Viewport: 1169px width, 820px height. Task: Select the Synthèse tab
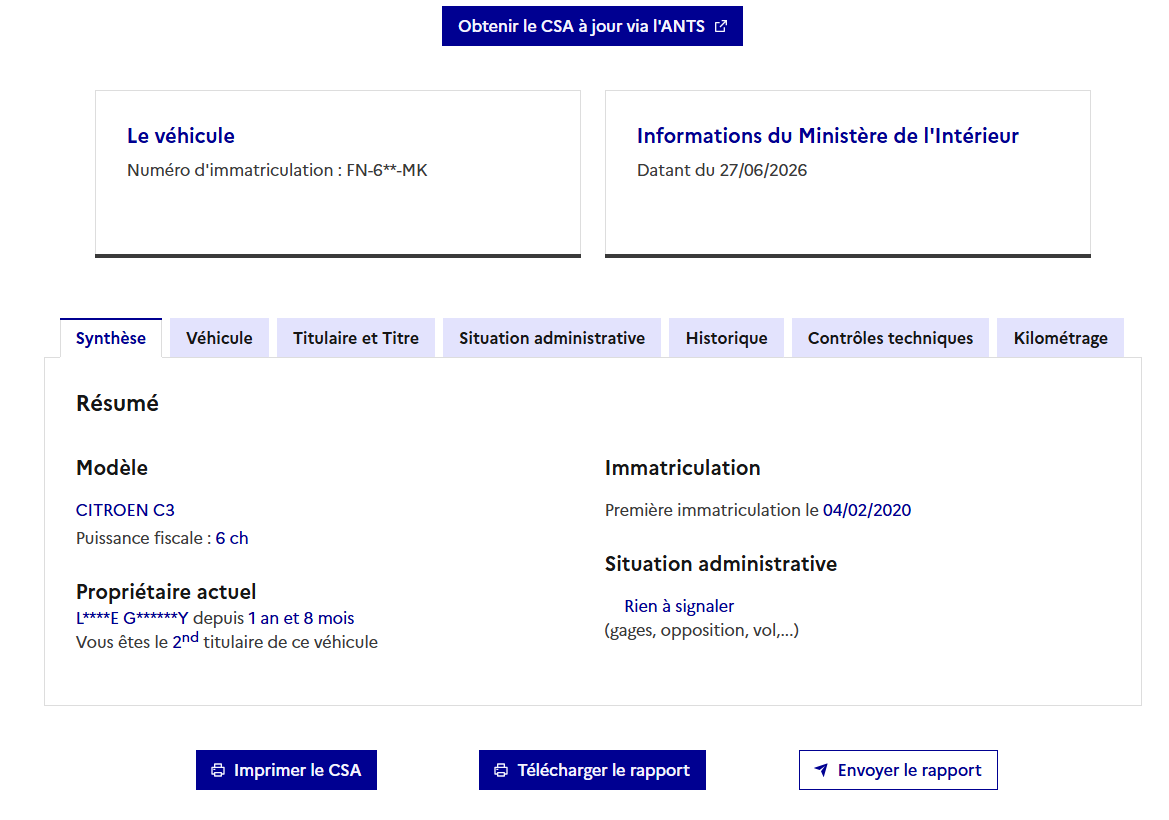(111, 338)
